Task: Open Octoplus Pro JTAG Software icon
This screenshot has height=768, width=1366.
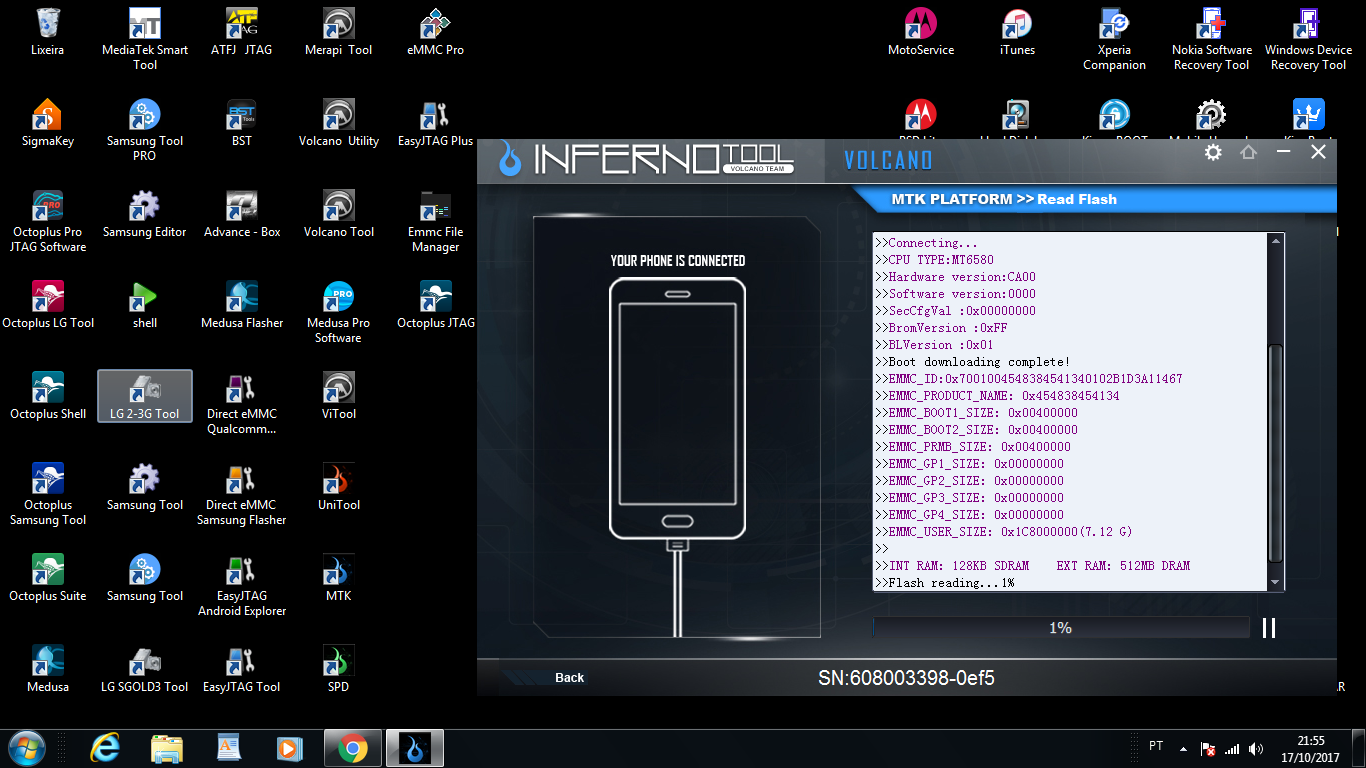Action: coord(47,221)
